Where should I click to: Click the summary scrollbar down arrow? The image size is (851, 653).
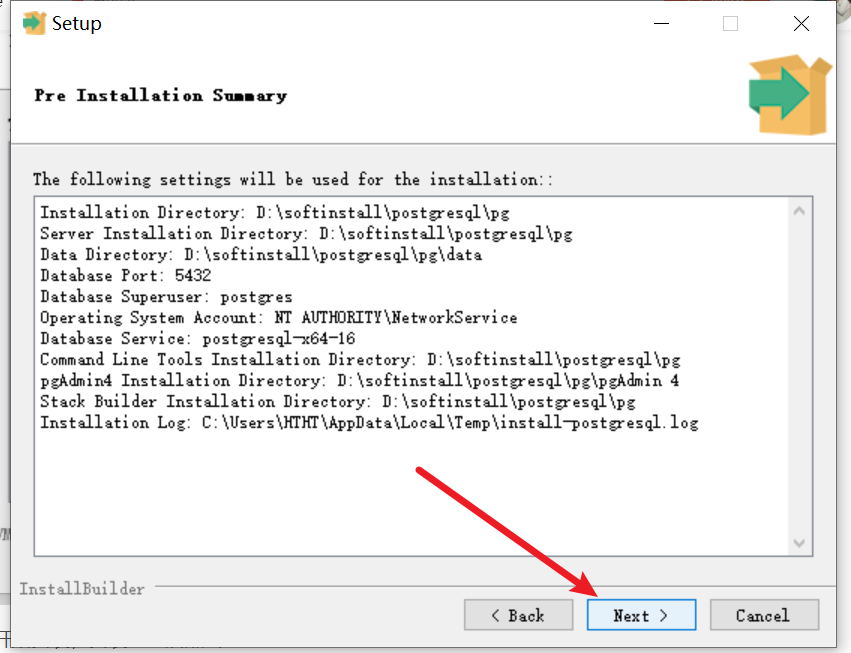pos(799,543)
